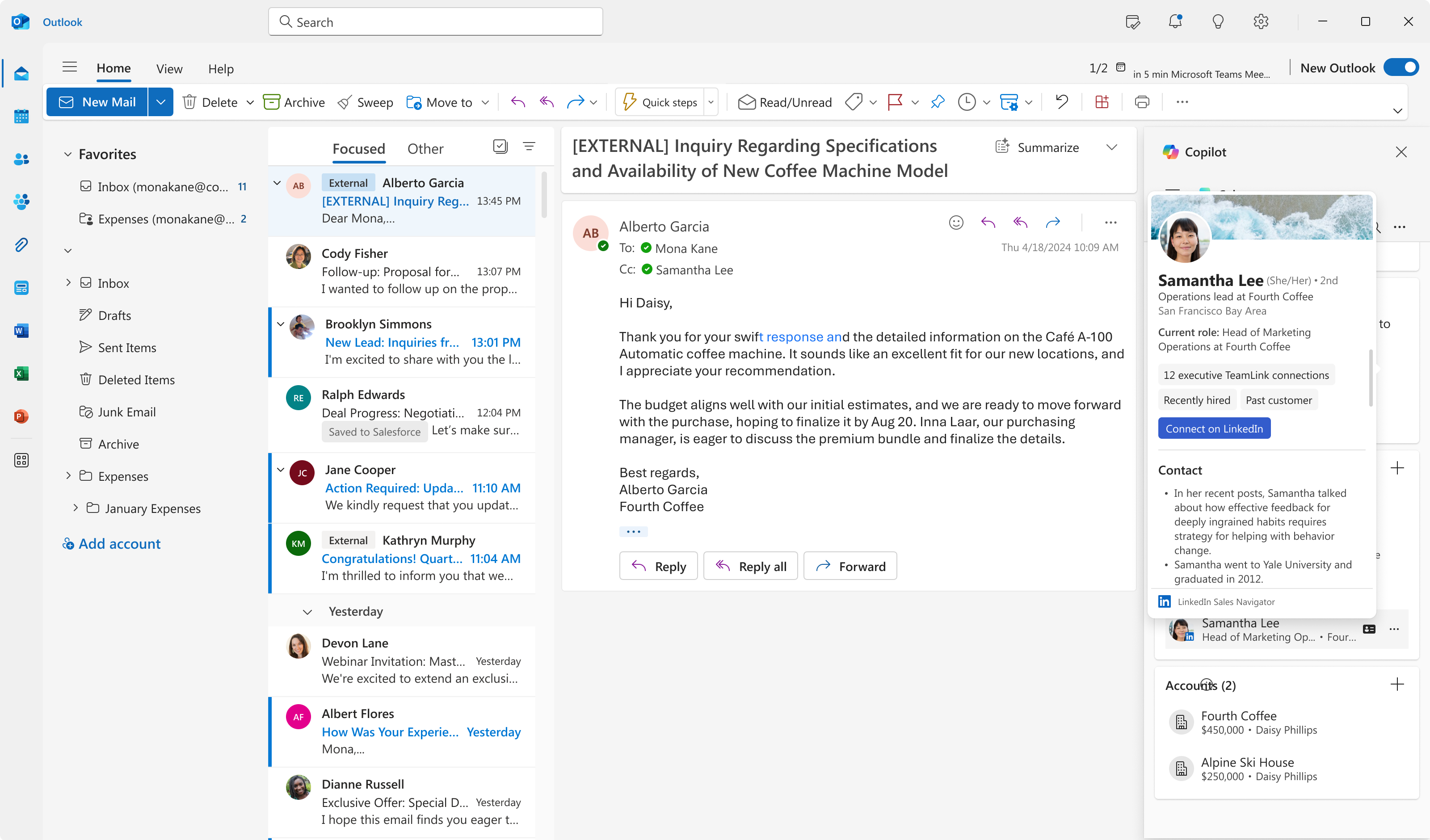Open the My Day icon in title bar

(1132, 21)
